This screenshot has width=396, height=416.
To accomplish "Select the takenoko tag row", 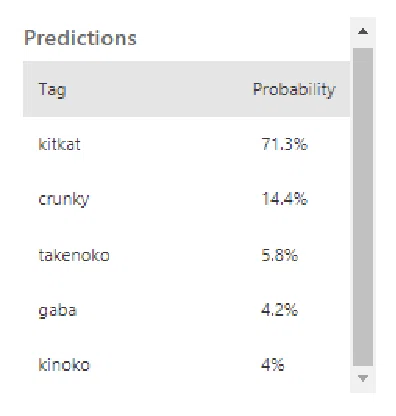I will [x=186, y=255].
